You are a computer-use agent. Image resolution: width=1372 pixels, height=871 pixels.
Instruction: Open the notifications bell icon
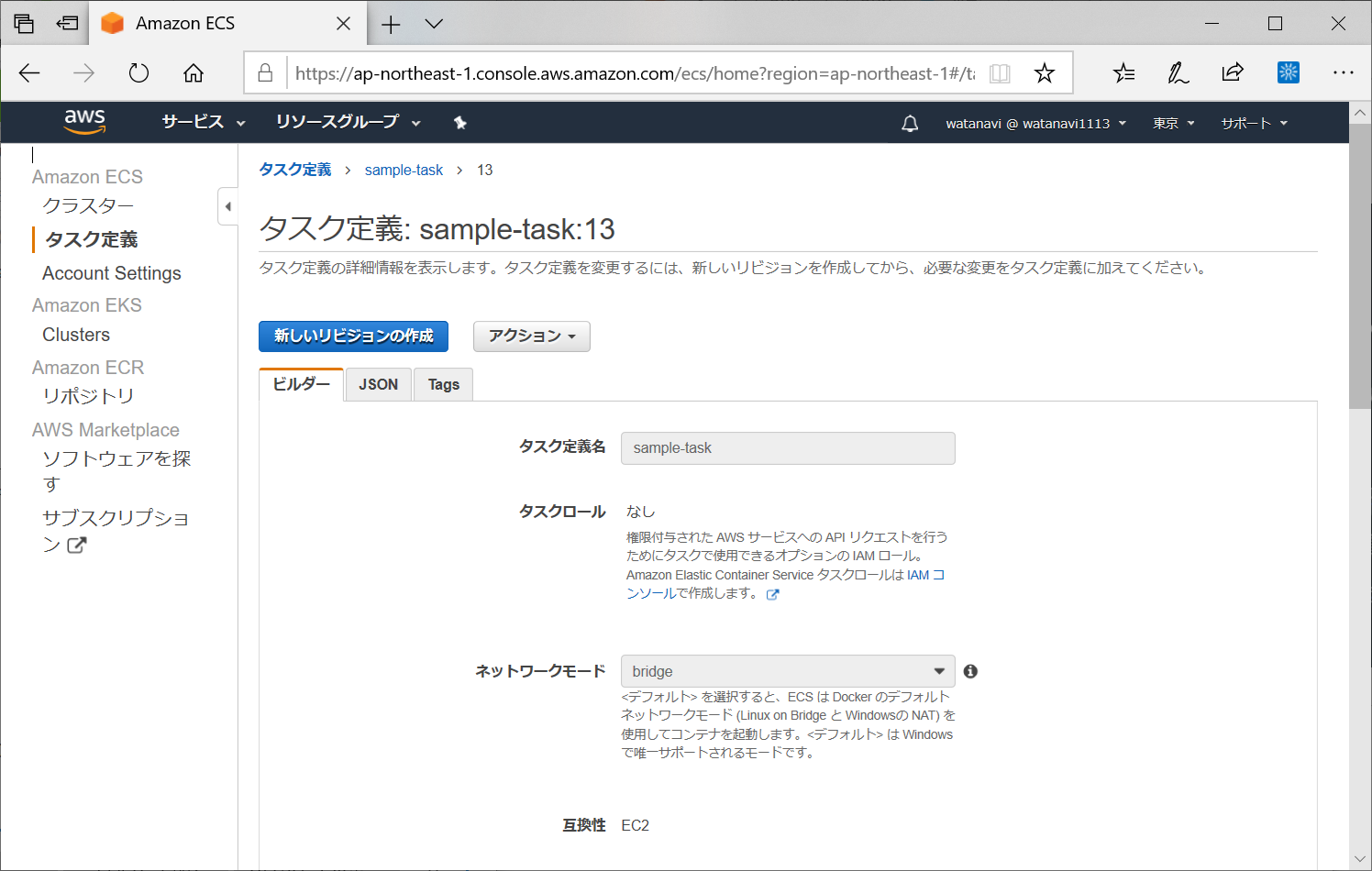(910, 123)
